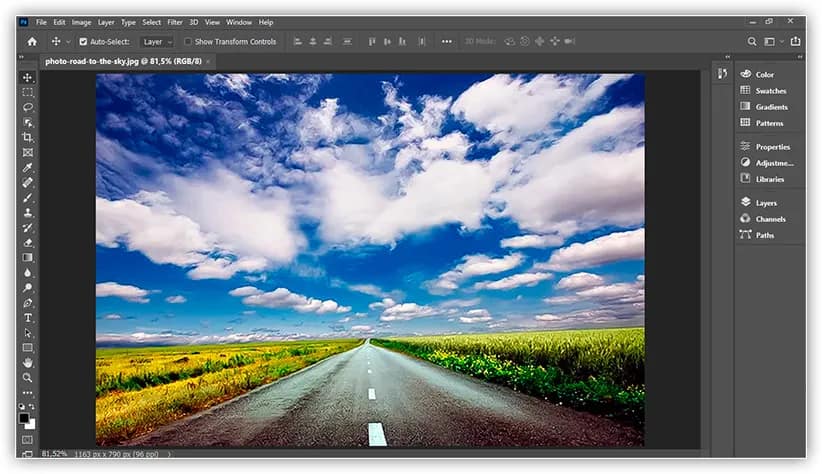
Task: Select the Crop tool
Action: (x=28, y=137)
